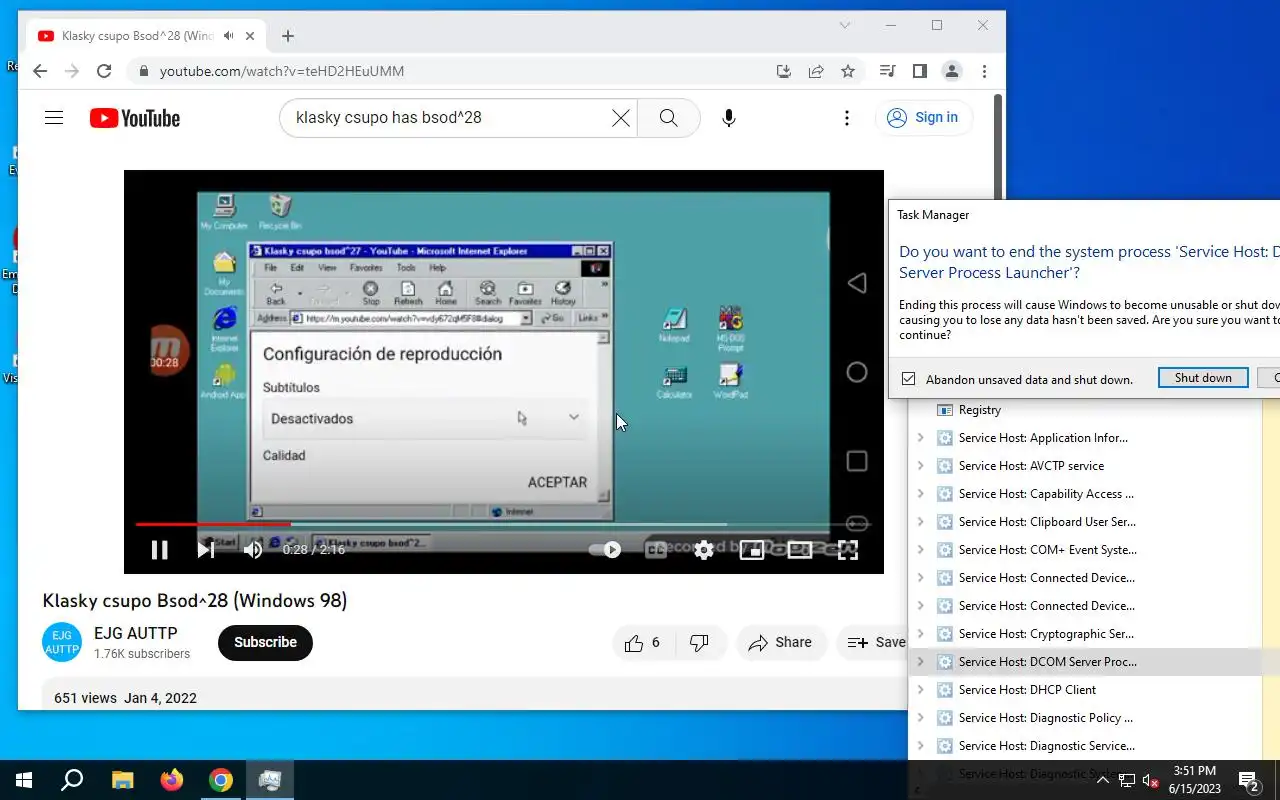Go to YouTube home logo
This screenshot has height=800, width=1280.
point(135,118)
